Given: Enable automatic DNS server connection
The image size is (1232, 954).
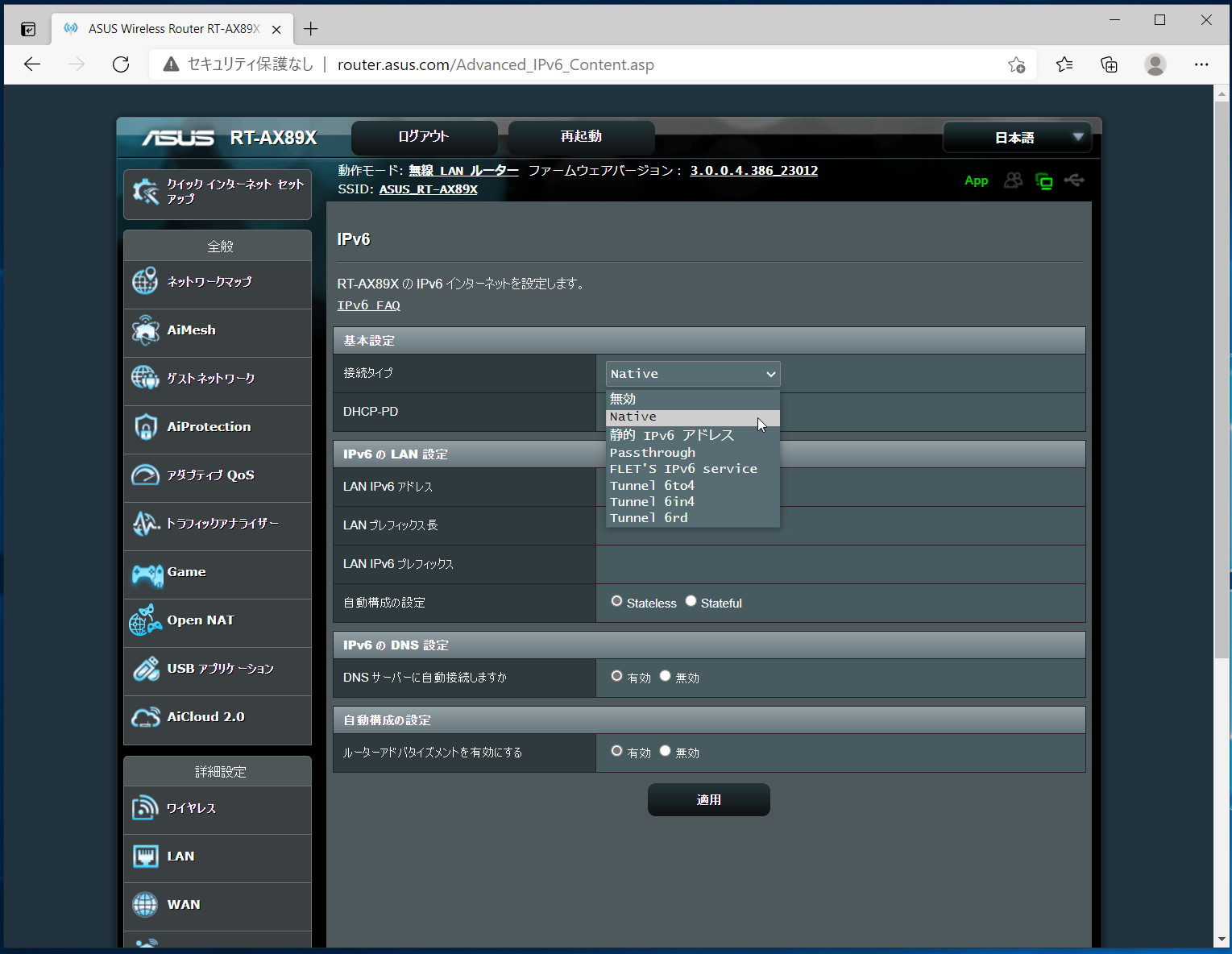Looking at the screenshot, I should [616, 676].
